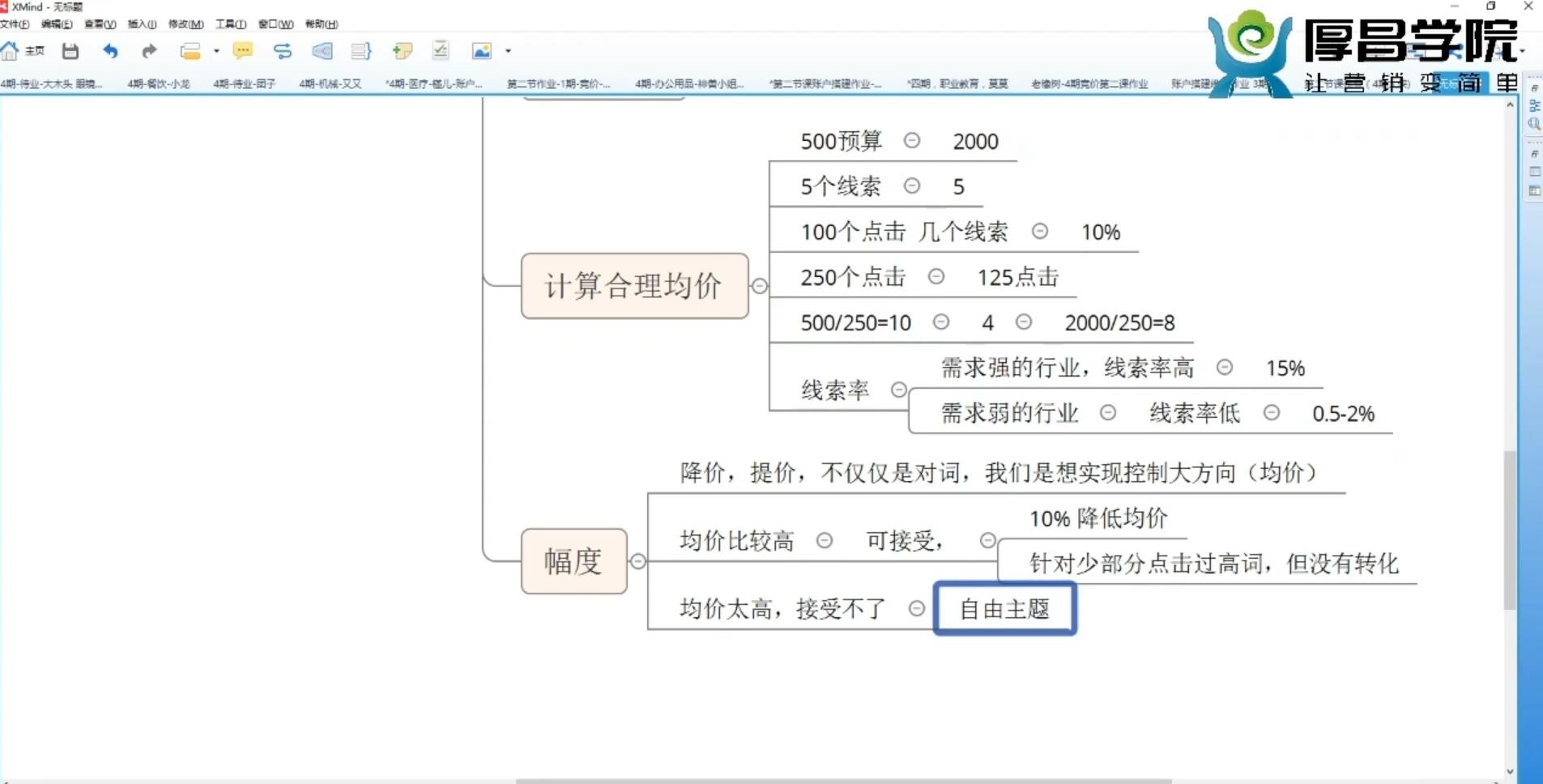
Task: Add a callout with the yellow speech bubble icon
Action: click(x=242, y=51)
